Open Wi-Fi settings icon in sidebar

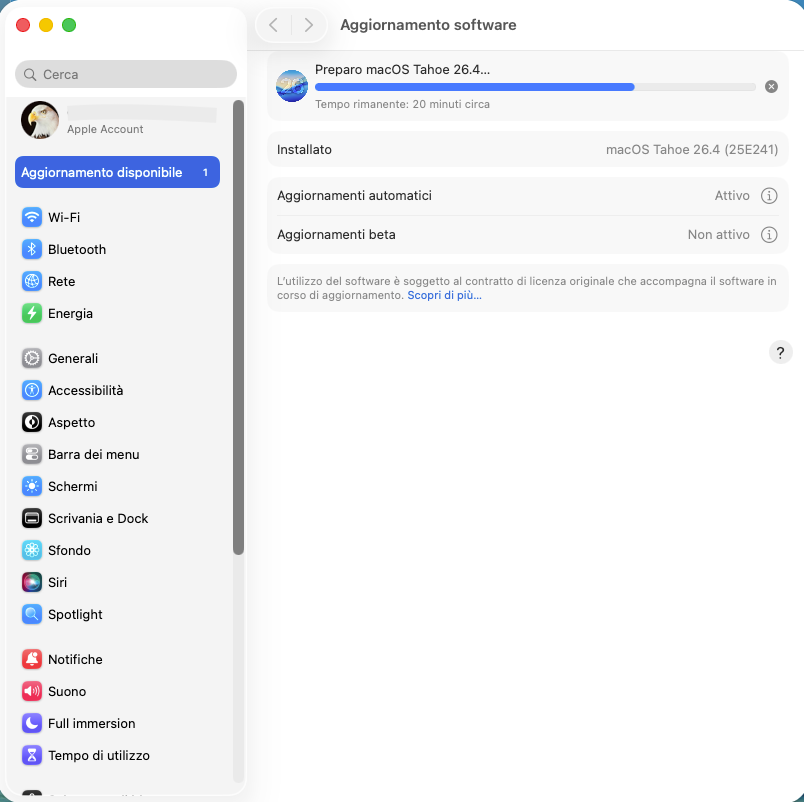pyautogui.click(x=32, y=217)
